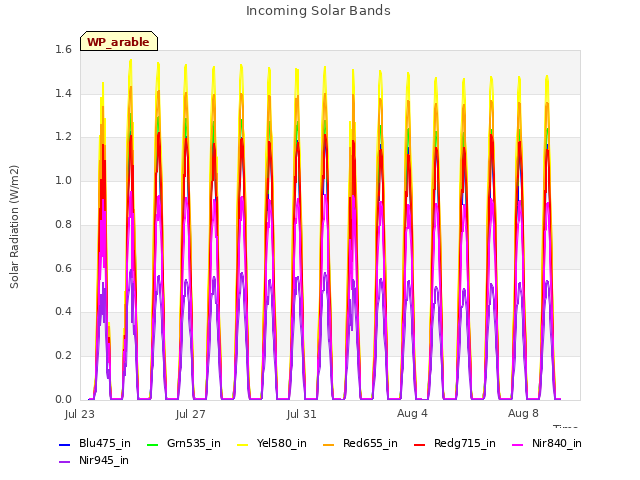Viewport: 640px width, 480px height.
Task: Click the Red655_in legend entry
Action: [x=360, y=444]
